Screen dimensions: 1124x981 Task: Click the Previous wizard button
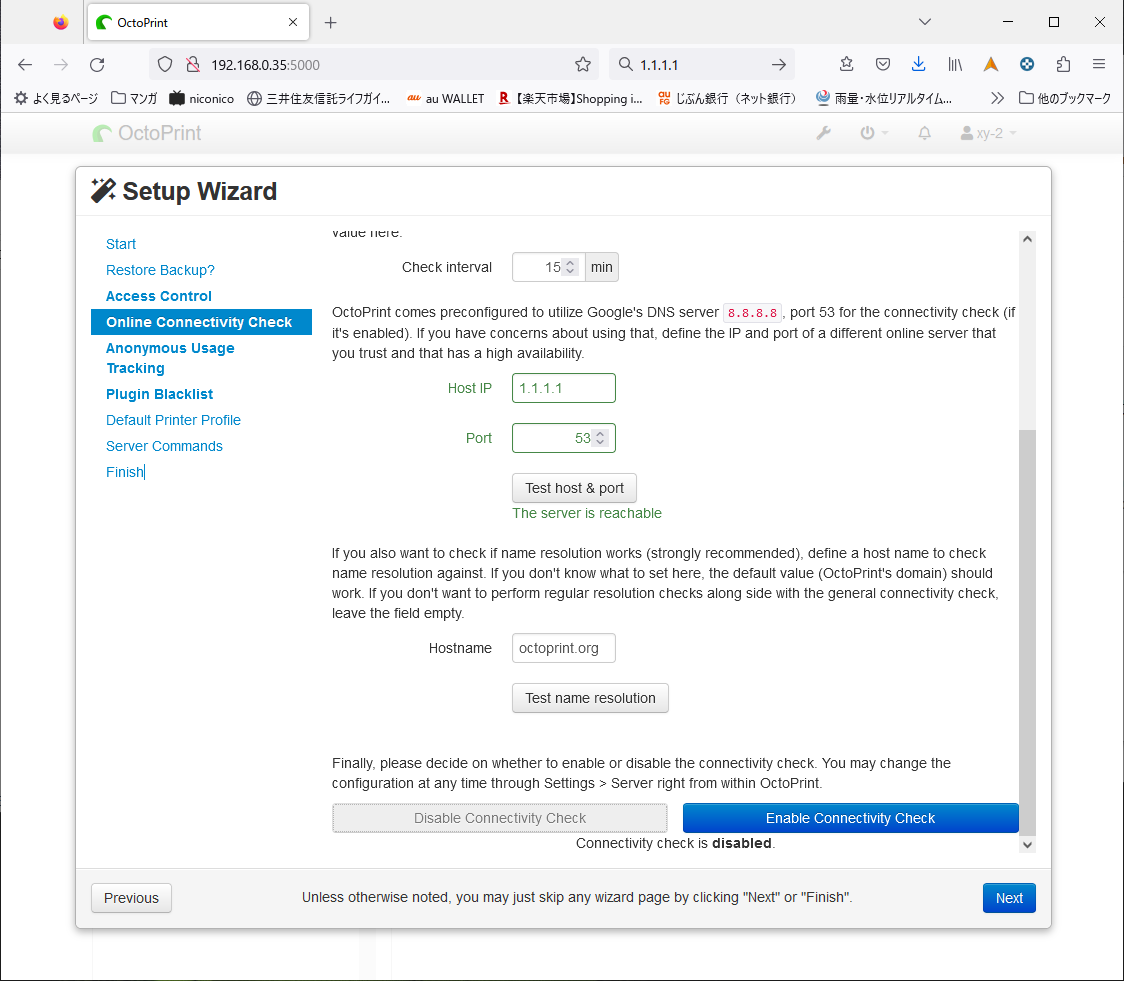coord(131,898)
